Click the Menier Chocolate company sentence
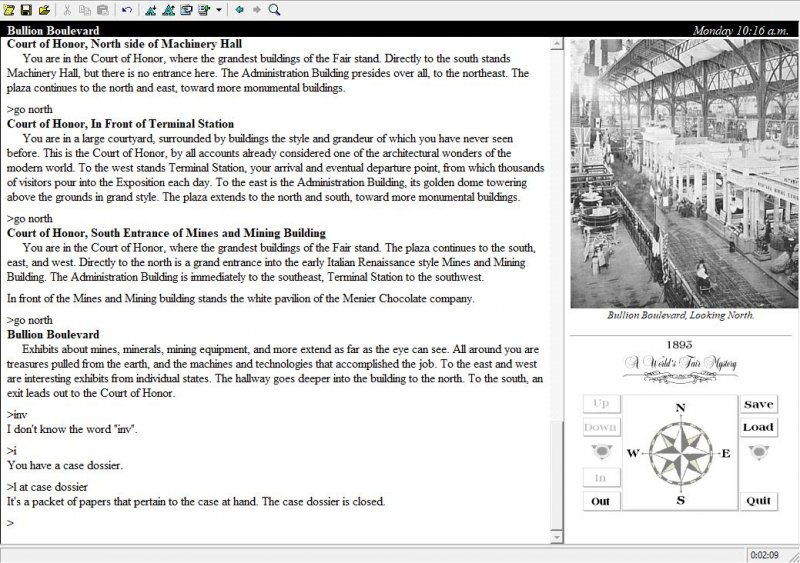This screenshot has width=800, height=563. click(240, 299)
